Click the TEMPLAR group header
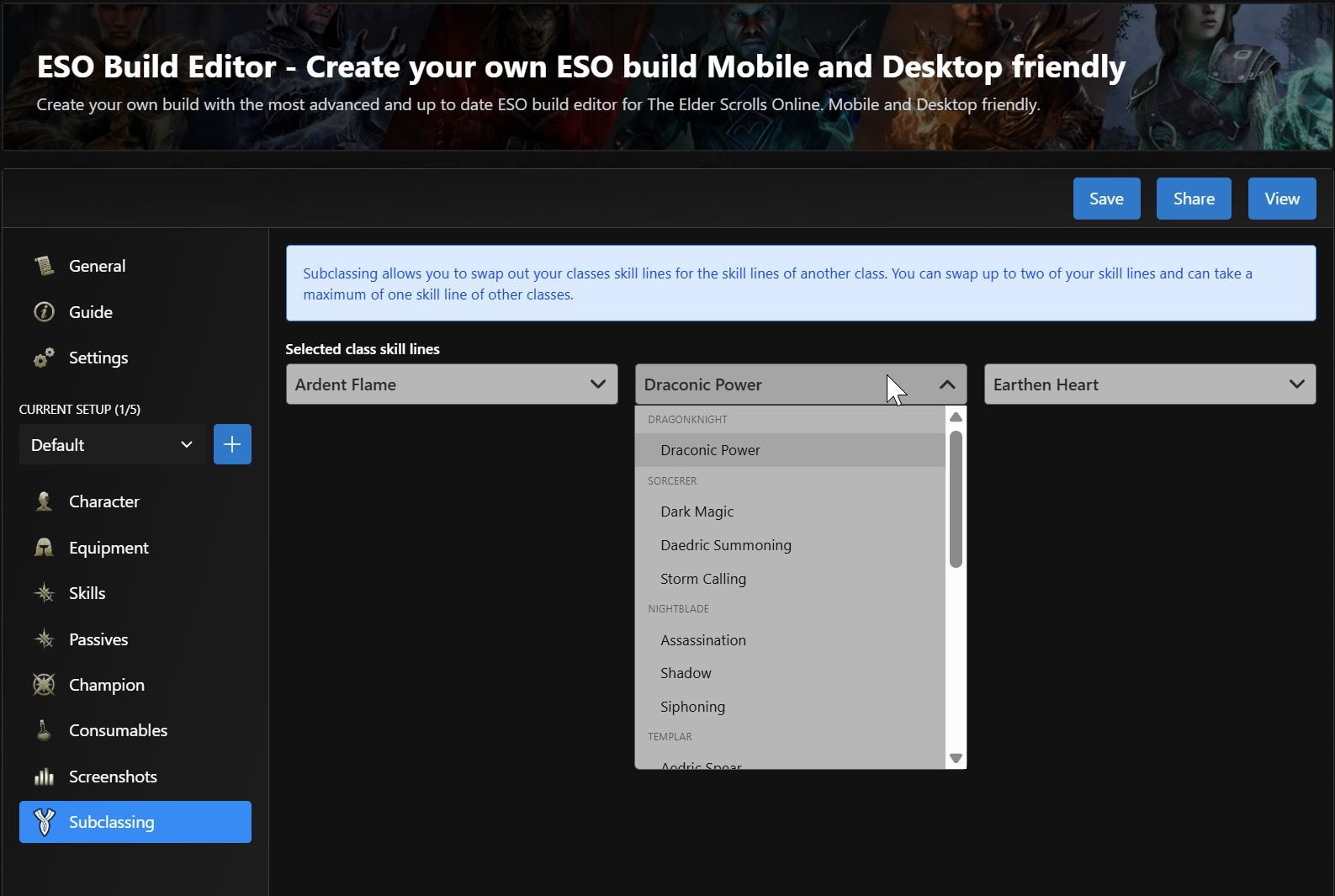Screen dimensions: 1335x896 tap(670, 737)
